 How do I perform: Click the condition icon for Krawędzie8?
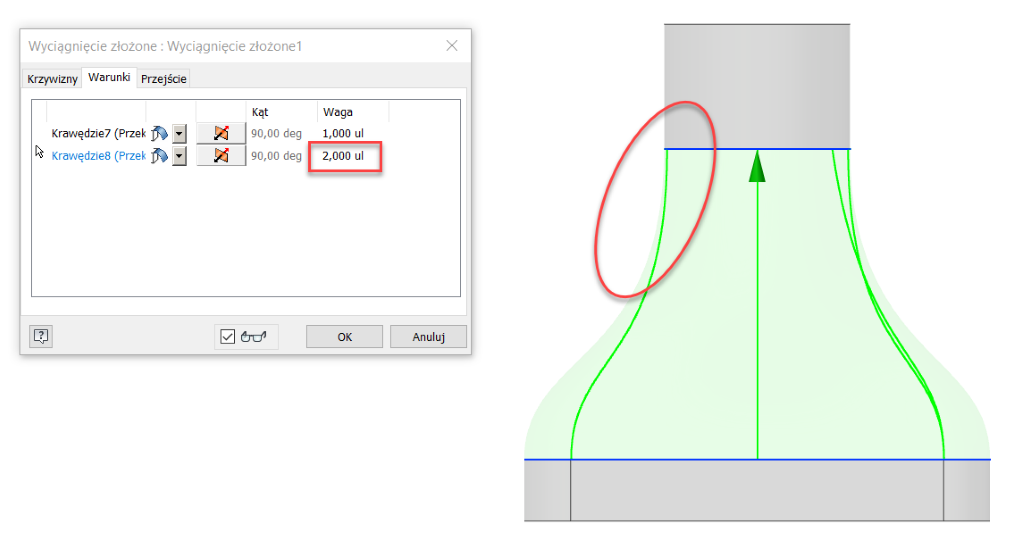[x=158, y=156]
